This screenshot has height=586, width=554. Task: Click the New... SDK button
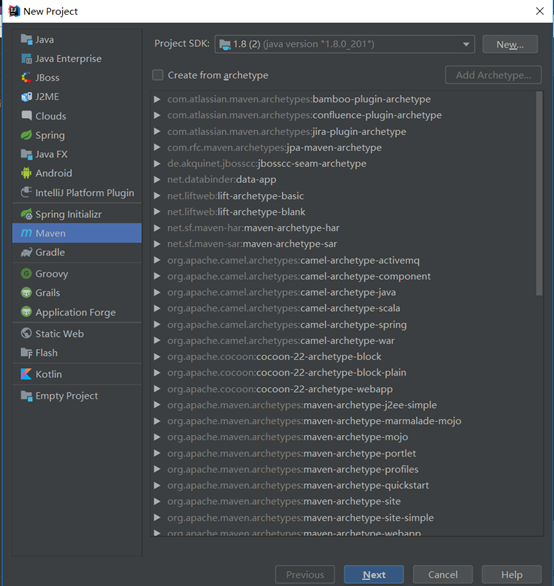point(510,44)
